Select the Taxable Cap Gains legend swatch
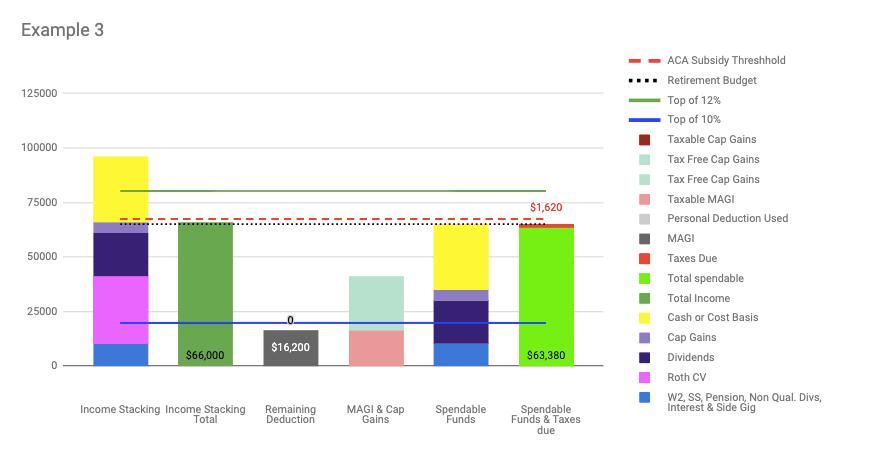The width and height of the screenshot is (873, 458). (644, 139)
